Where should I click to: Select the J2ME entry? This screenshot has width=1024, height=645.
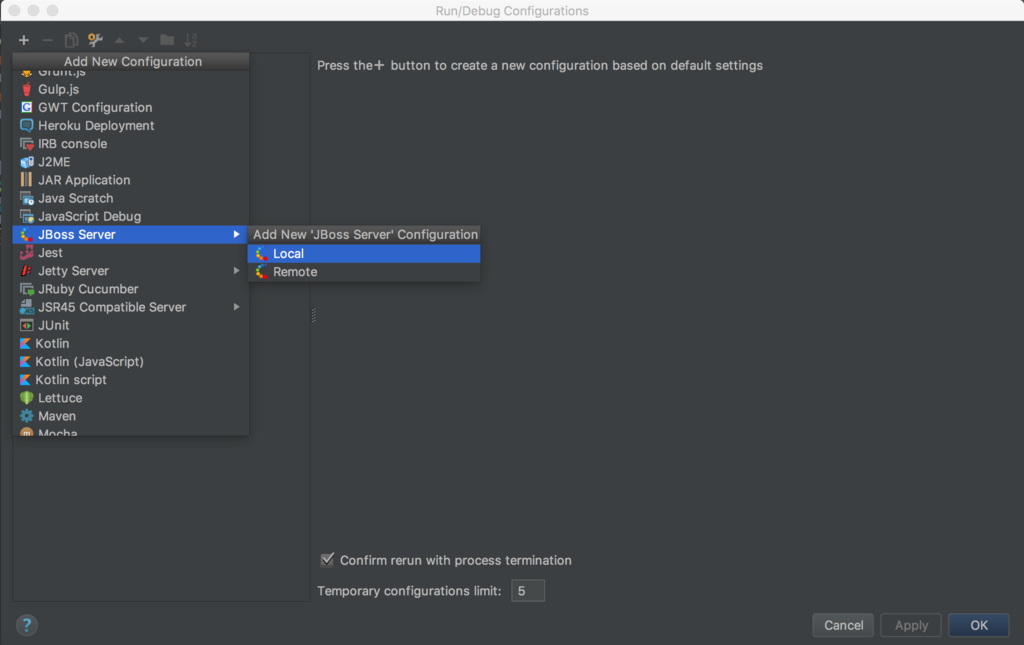(x=131, y=162)
